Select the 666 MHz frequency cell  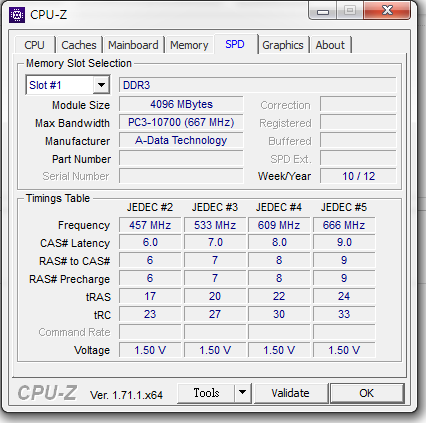coord(344,225)
